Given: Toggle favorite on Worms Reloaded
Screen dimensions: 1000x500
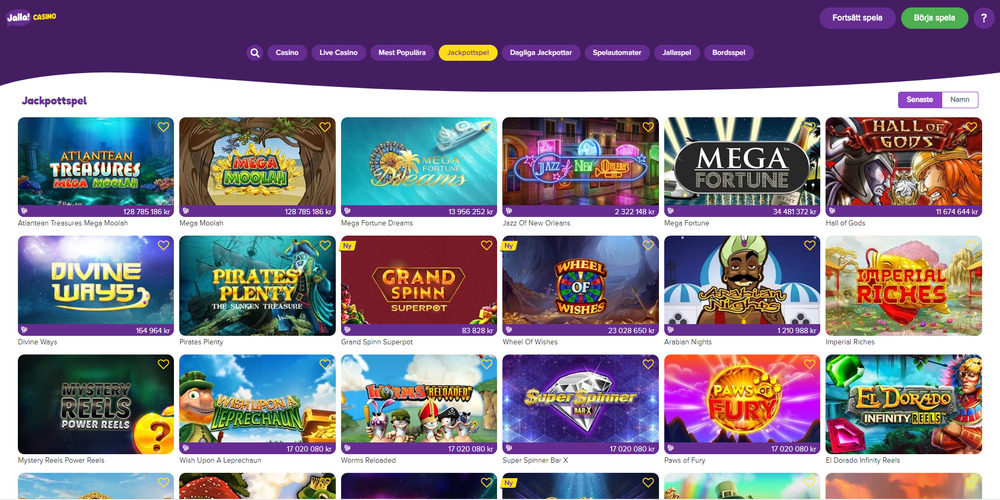Looking at the screenshot, I should click(x=487, y=364).
